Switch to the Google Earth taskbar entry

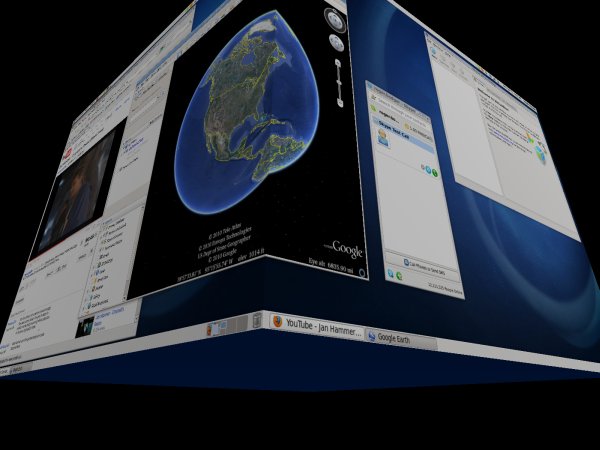[x=401, y=340]
